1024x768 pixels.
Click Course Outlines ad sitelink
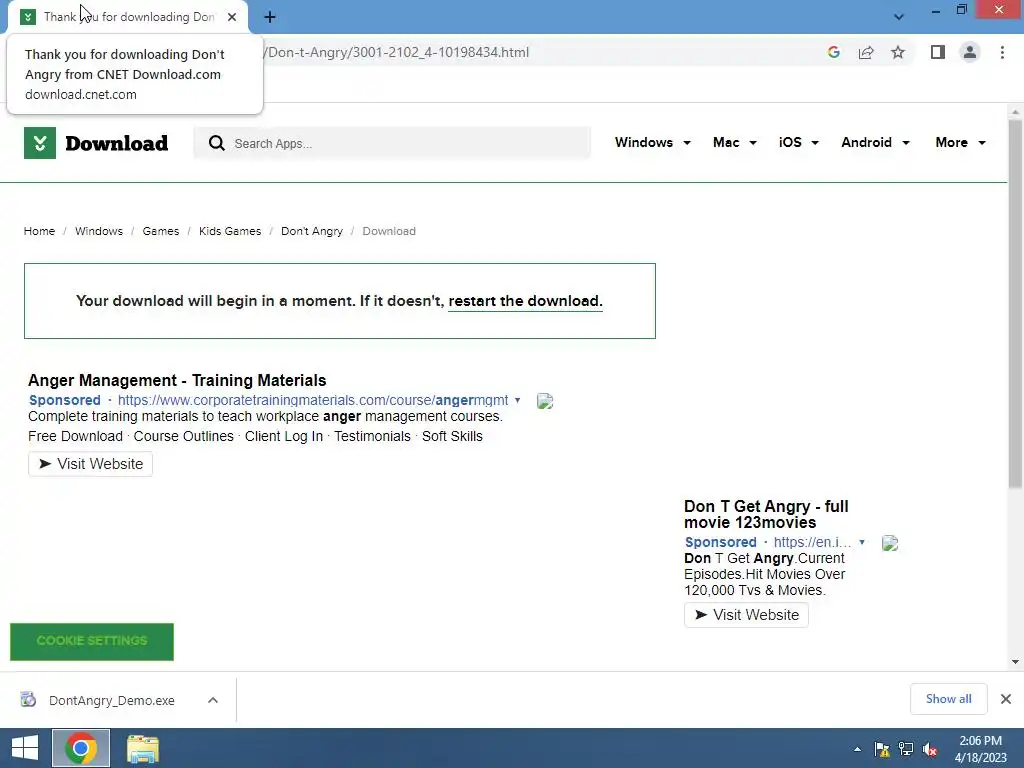tap(184, 436)
